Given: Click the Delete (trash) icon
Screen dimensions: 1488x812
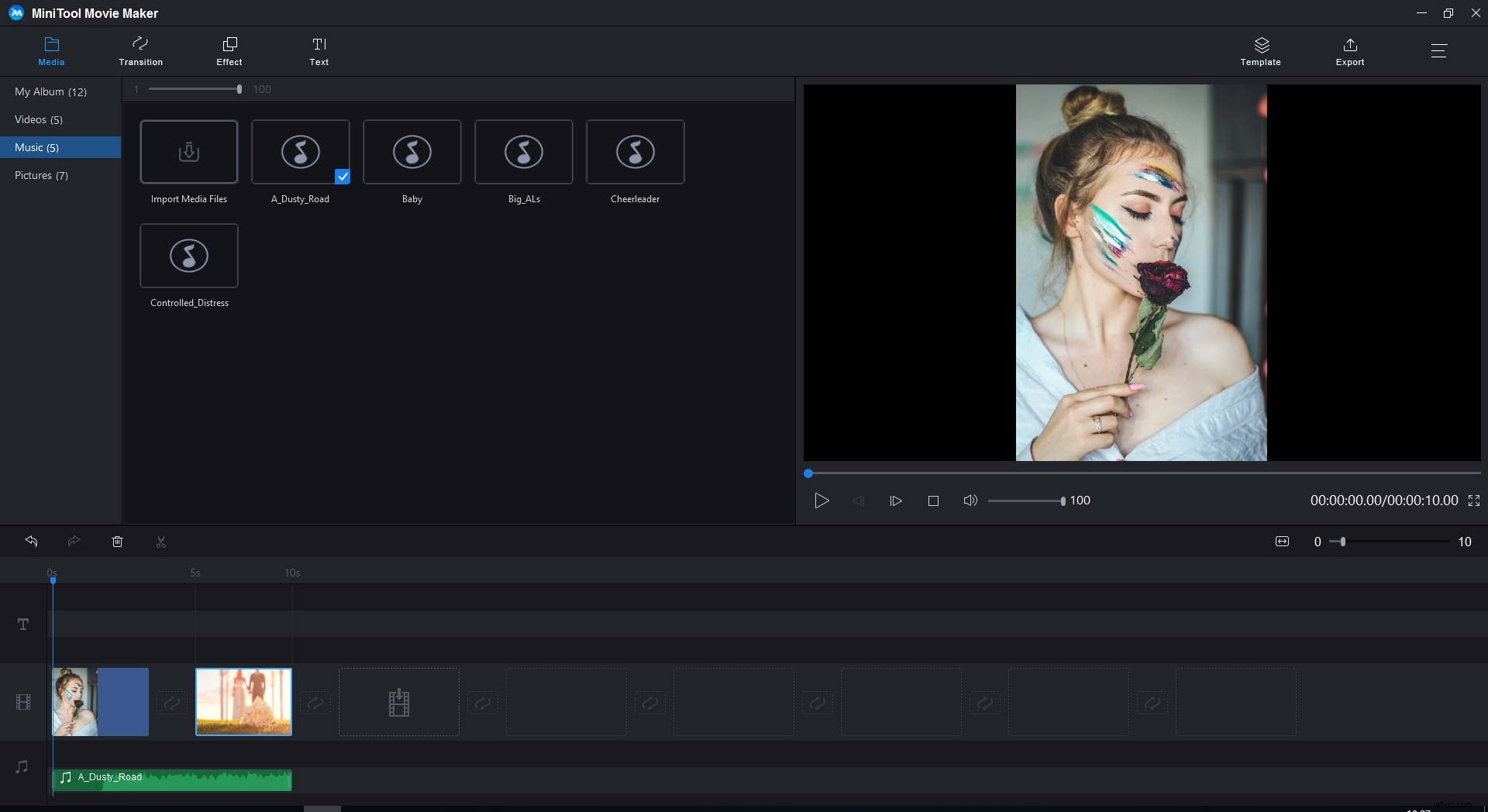Looking at the screenshot, I should pos(117,541).
